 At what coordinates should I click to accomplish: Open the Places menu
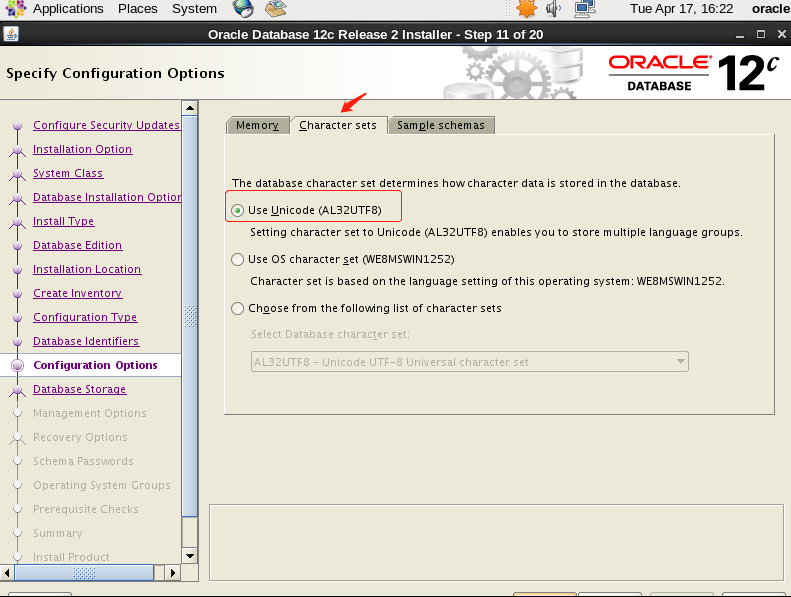[x=137, y=9]
